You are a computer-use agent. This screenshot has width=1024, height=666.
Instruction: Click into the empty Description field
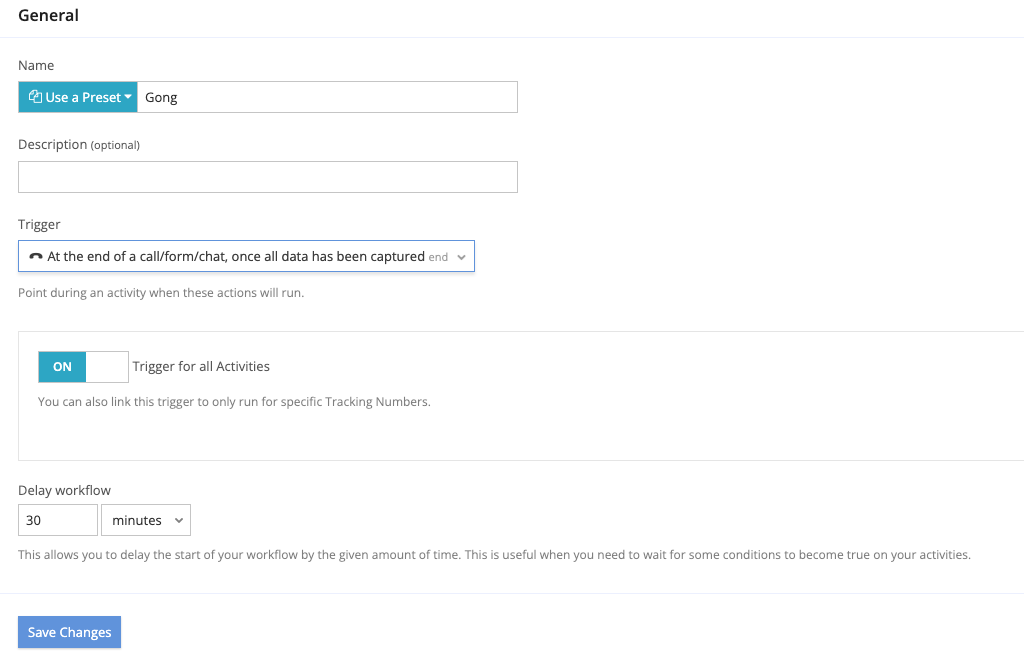[x=268, y=177]
